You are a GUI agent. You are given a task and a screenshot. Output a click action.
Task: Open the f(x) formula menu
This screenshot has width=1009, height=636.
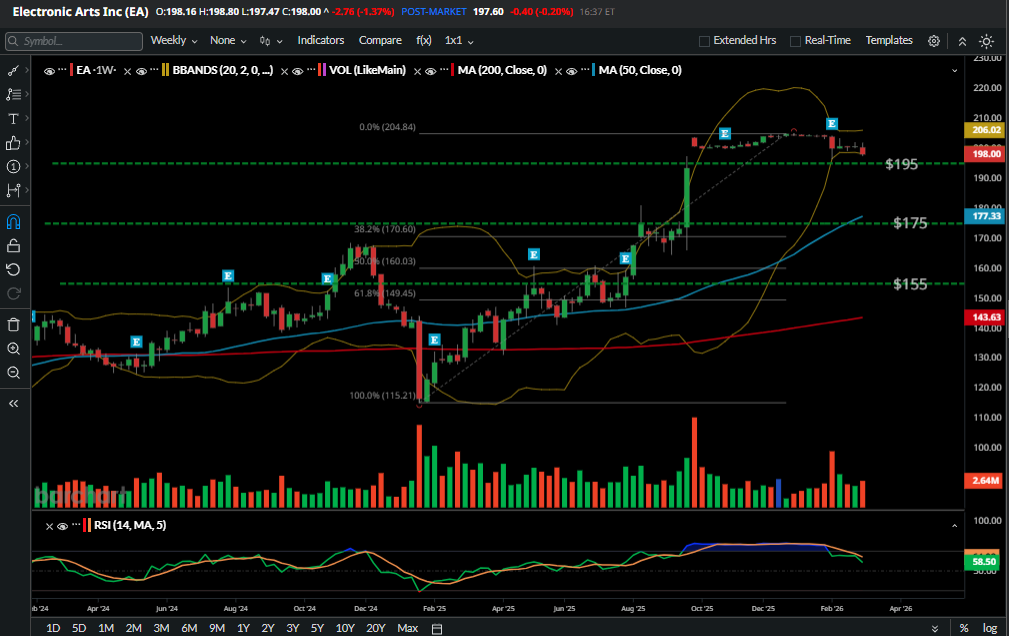[x=423, y=41]
